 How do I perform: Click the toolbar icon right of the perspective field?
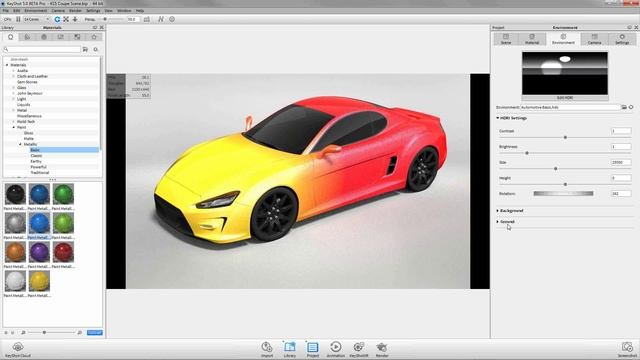click(147, 19)
